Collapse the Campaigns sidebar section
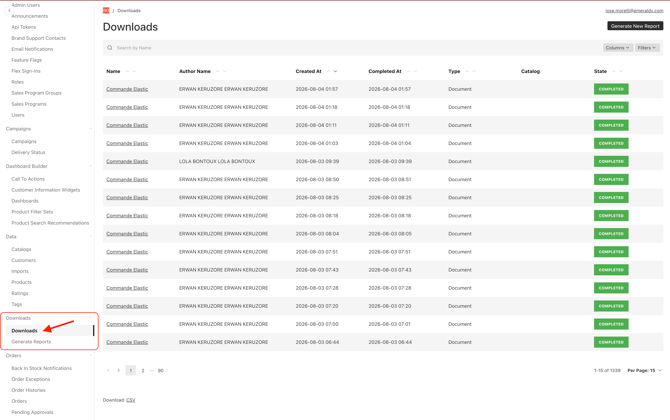Screen dimensions: 670x420 click(90, 129)
